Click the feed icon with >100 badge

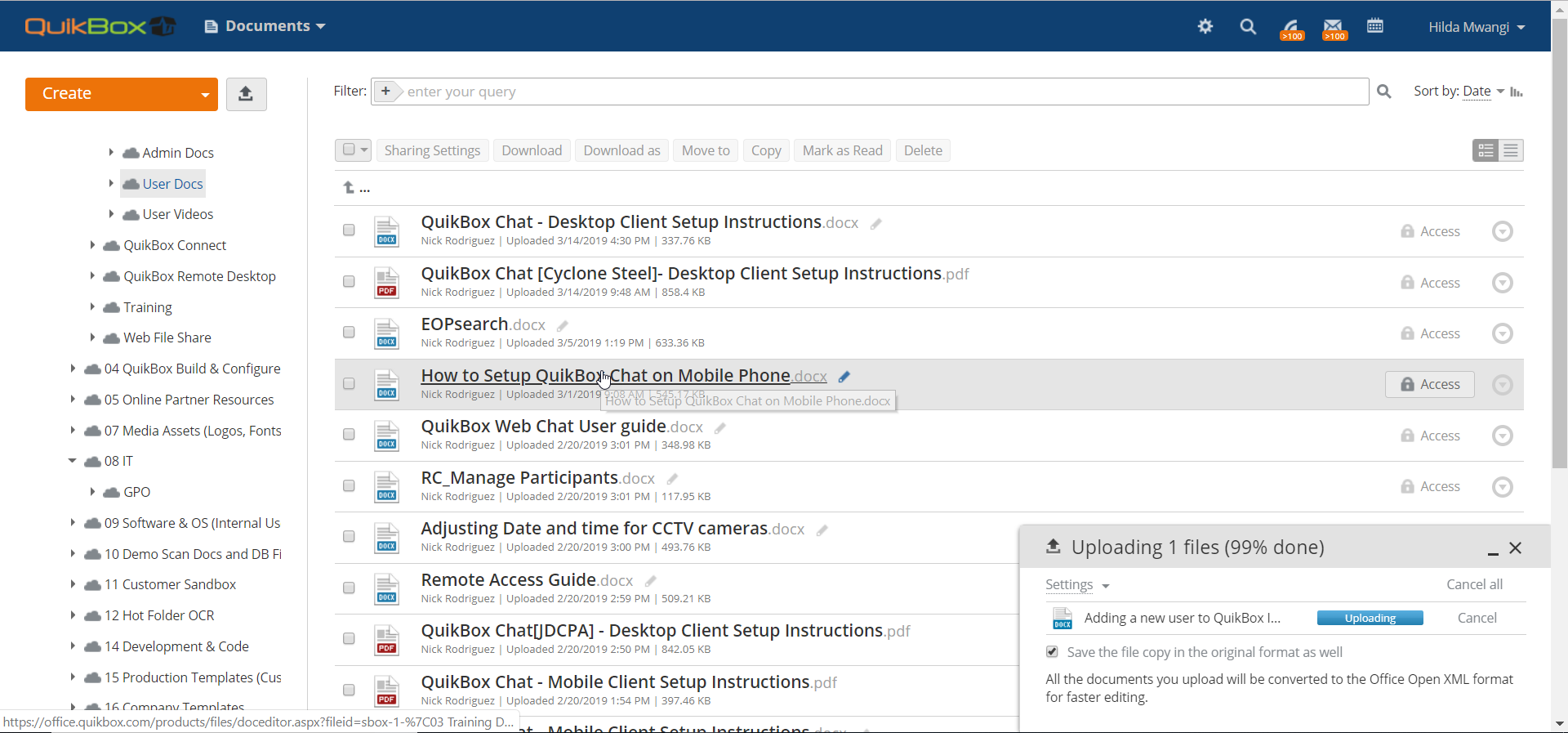point(1290,28)
